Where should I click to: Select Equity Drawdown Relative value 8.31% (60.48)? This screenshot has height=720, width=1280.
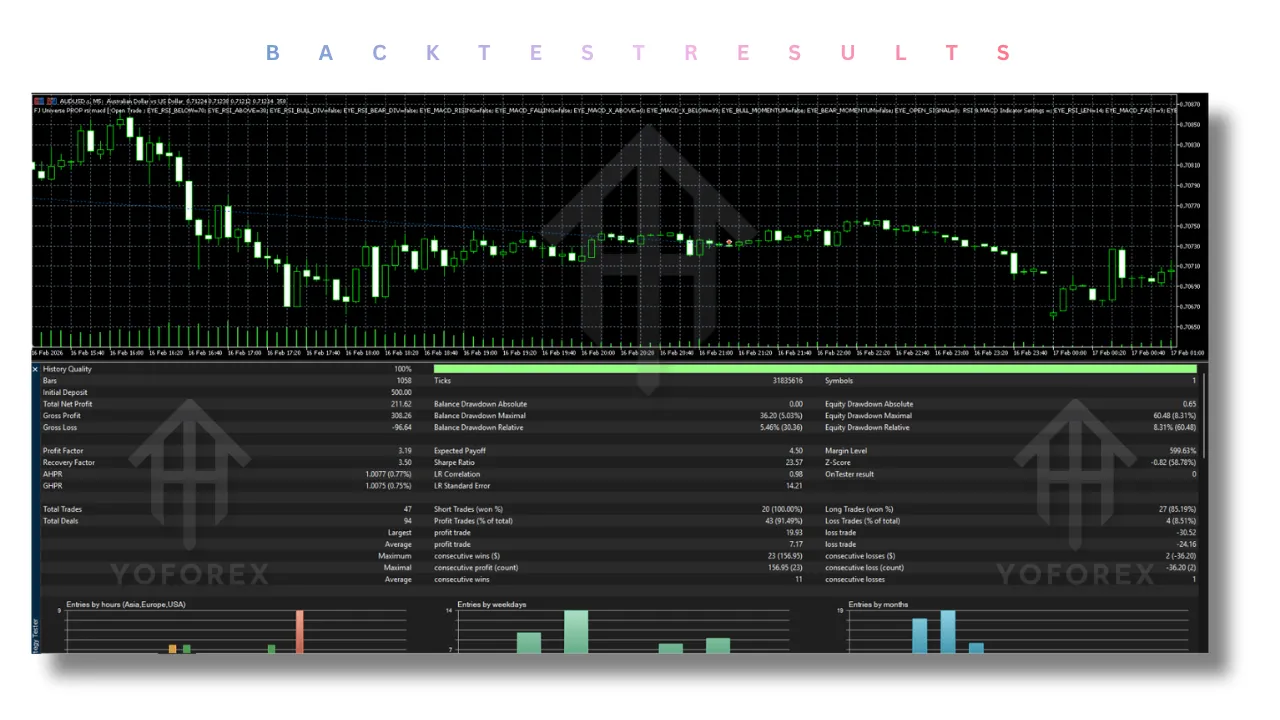click(1173, 428)
